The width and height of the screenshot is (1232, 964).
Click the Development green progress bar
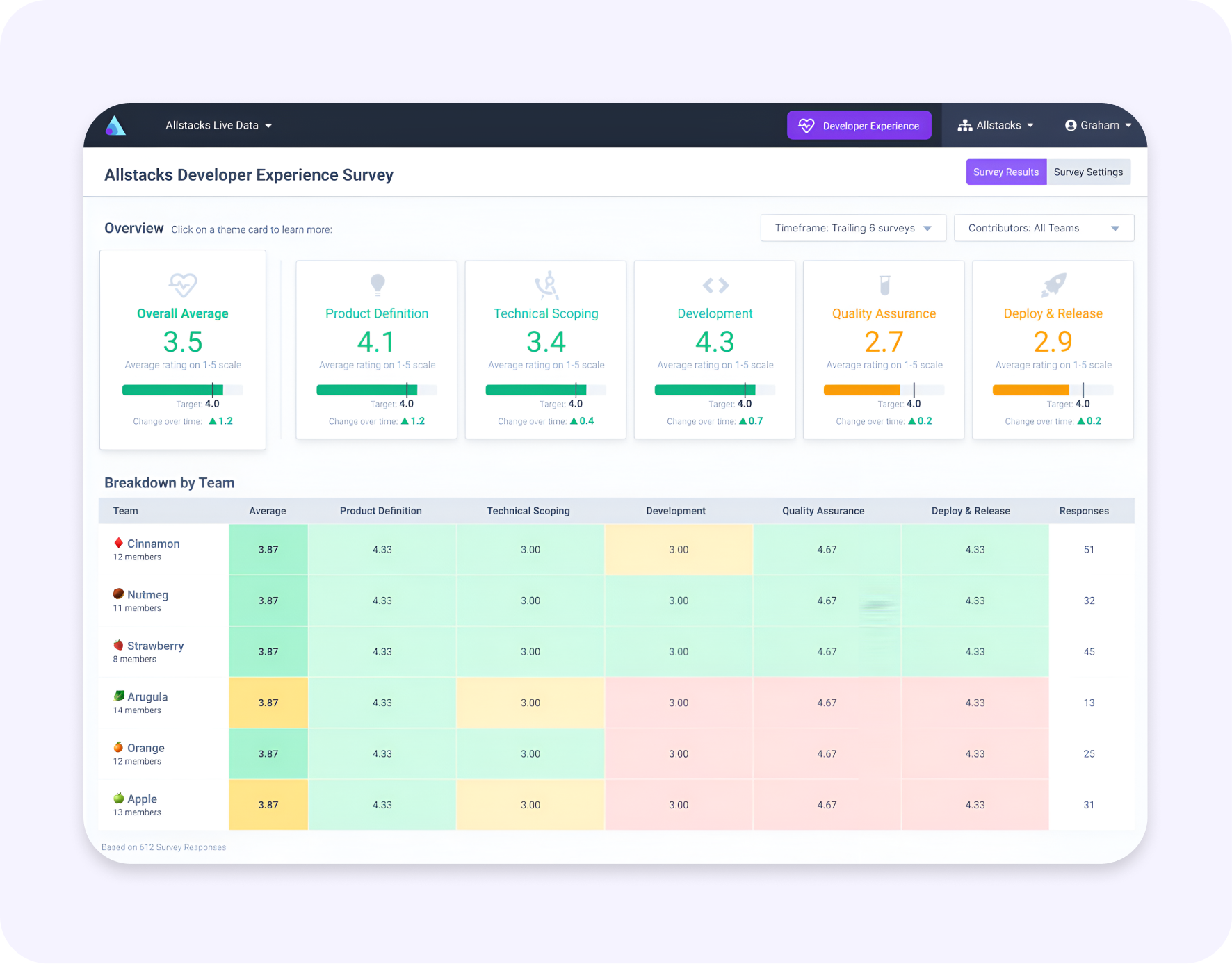tap(705, 391)
